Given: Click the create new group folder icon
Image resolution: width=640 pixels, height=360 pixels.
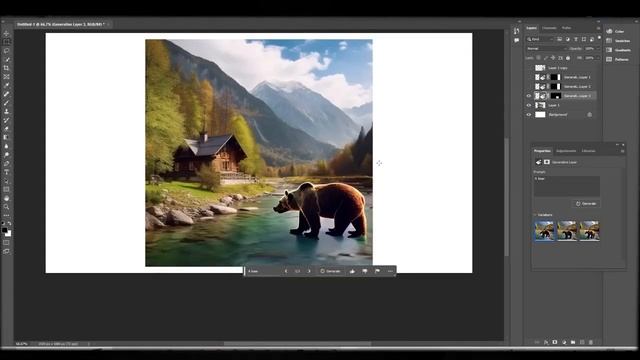Looking at the screenshot, I should 573,342.
